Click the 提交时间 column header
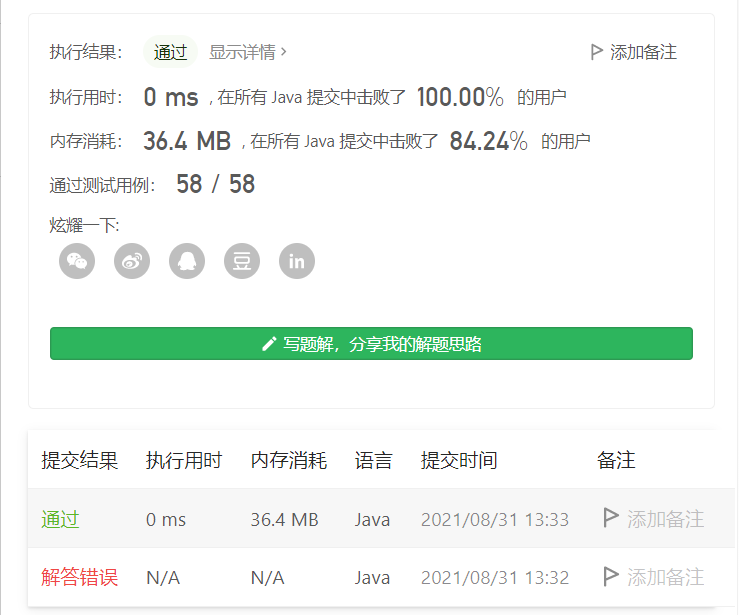This screenshot has height=615, width=739. (459, 460)
